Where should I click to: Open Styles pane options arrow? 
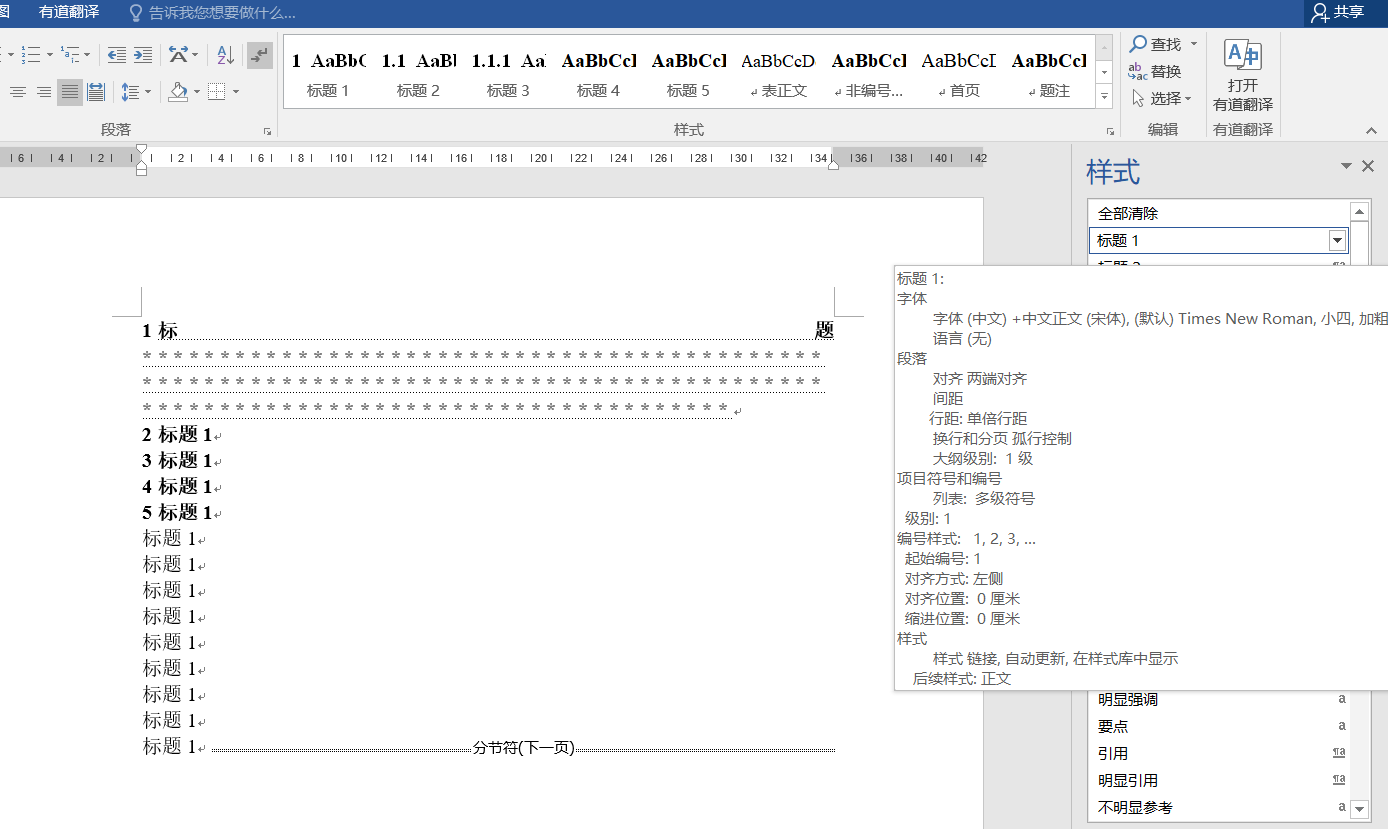tap(1346, 166)
